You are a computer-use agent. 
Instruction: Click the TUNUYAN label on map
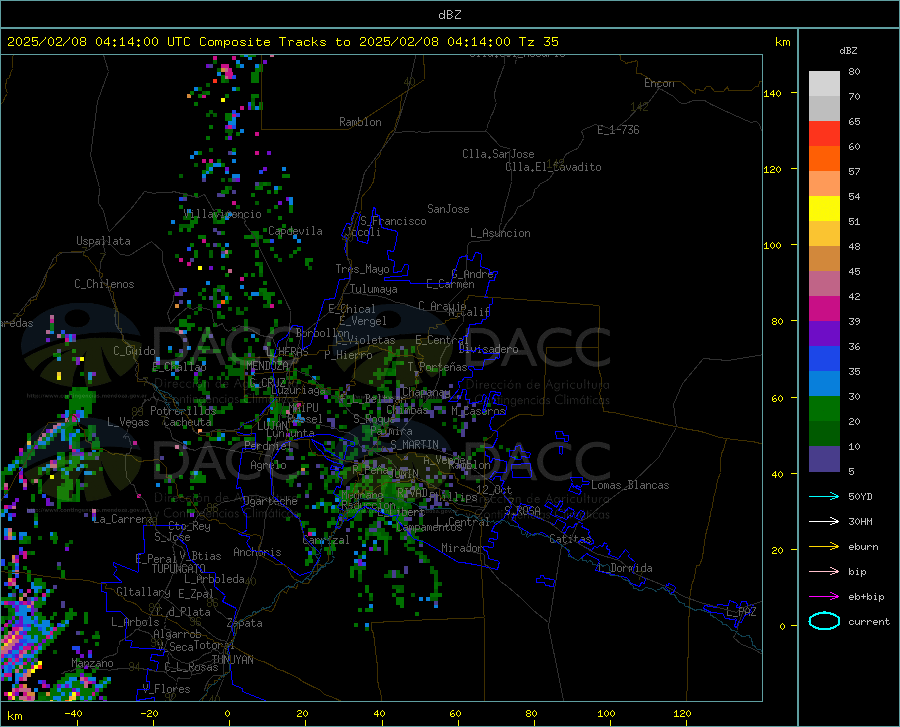232,660
